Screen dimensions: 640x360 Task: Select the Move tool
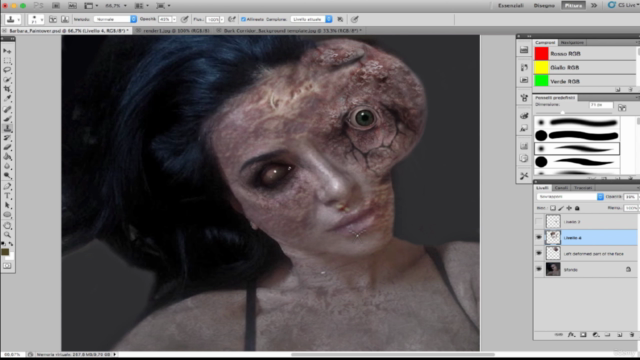(x=7, y=51)
